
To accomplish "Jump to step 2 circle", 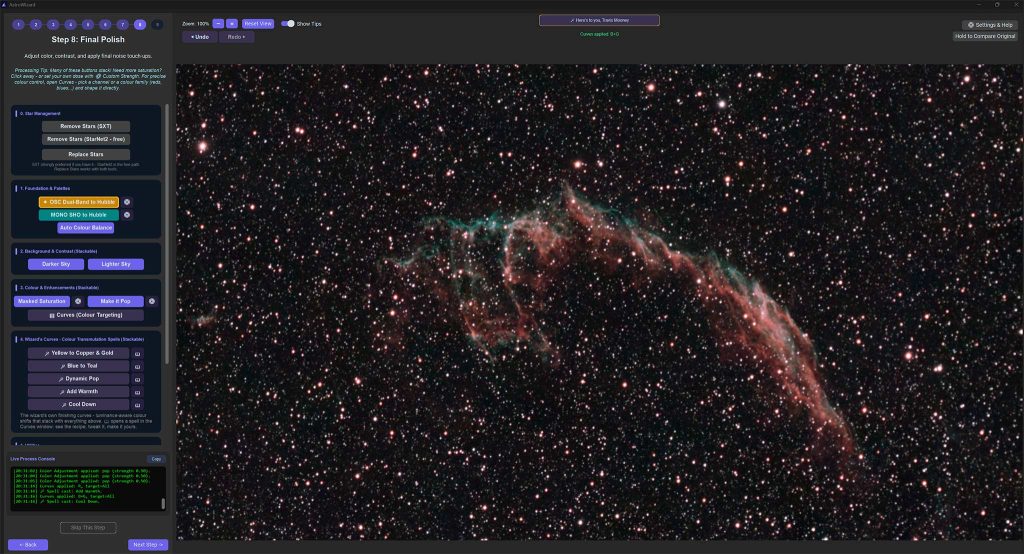I will [x=36, y=25].
